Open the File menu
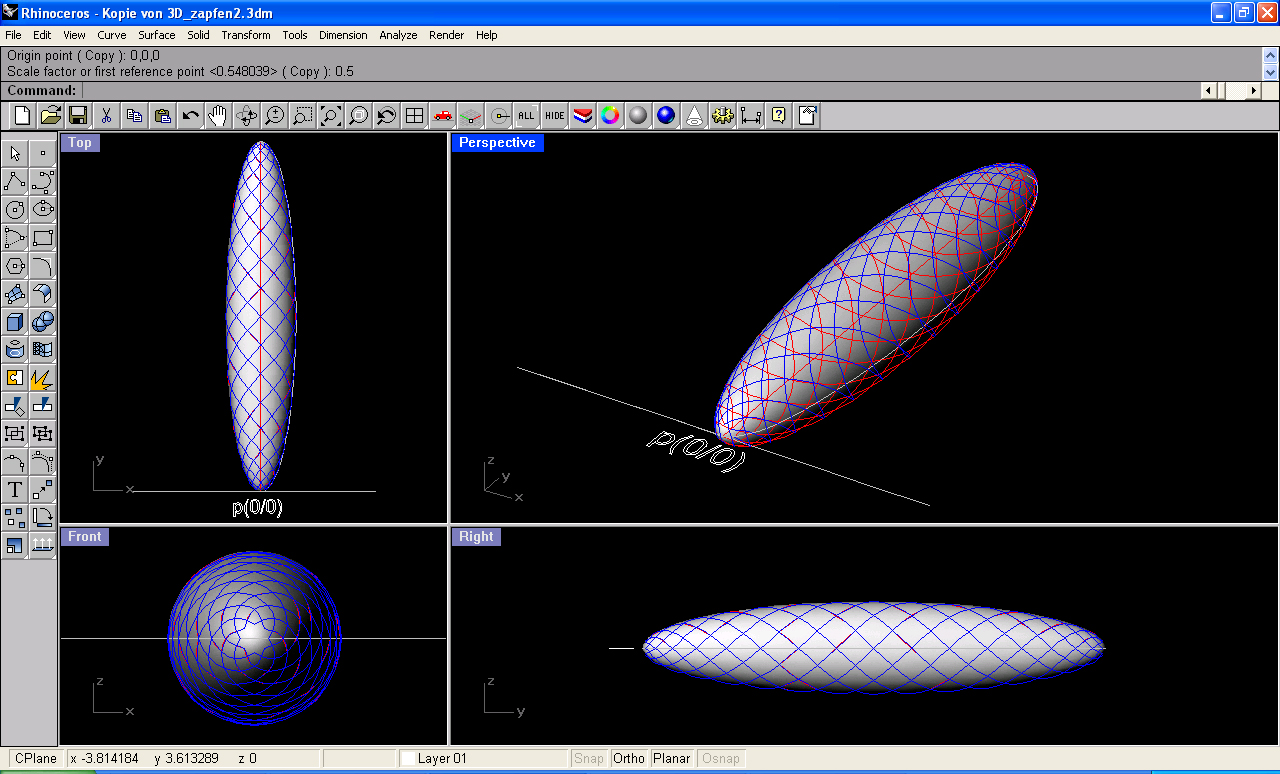The height and width of the screenshot is (774, 1280). [x=13, y=35]
